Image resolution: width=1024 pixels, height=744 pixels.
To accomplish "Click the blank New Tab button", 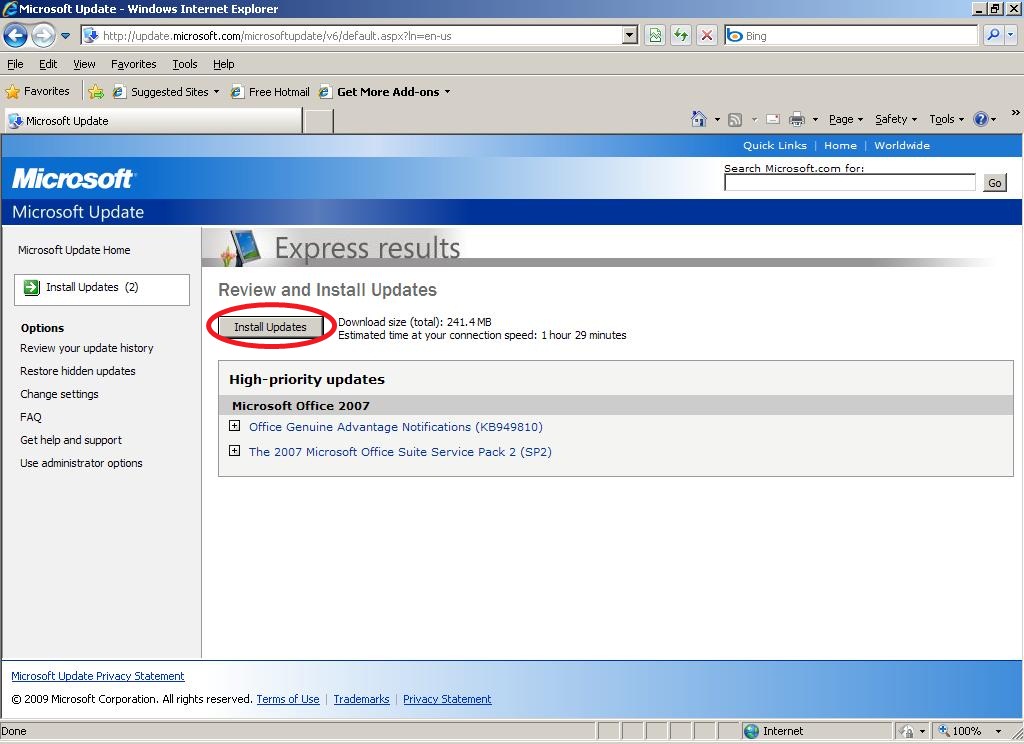I will pos(319,121).
